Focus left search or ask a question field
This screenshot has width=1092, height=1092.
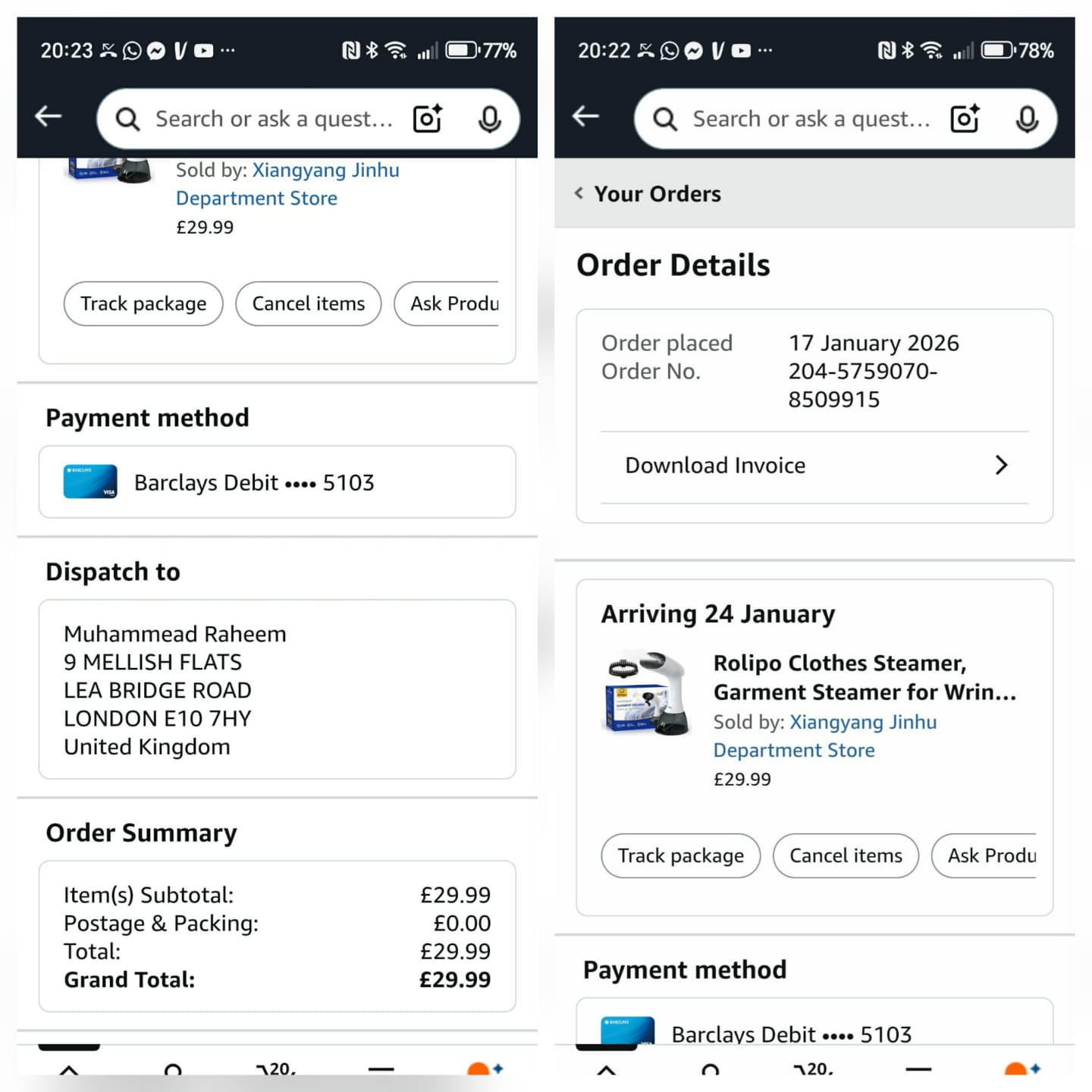tap(274, 119)
